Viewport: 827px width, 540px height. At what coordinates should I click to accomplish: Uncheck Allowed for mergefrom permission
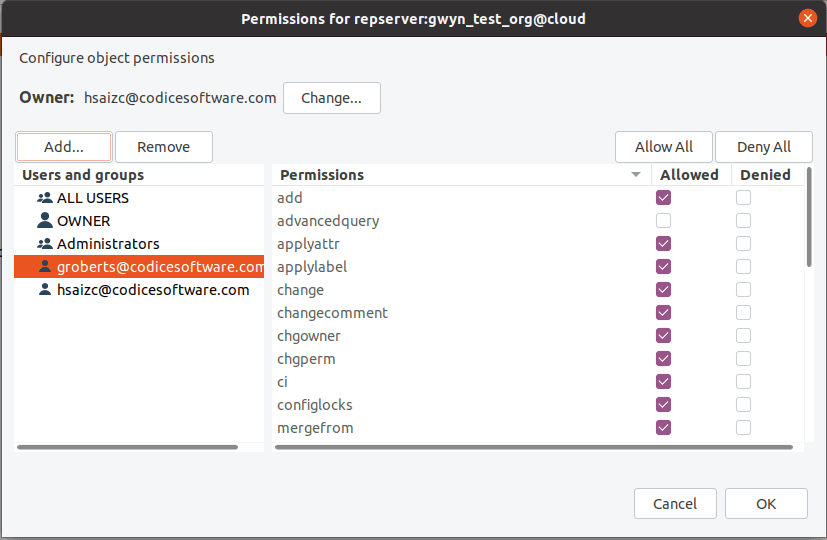pos(663,427)
